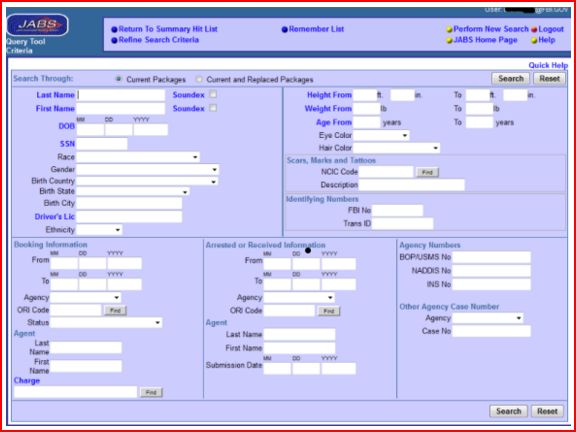Click Weight From lb field

click(367, 109)
